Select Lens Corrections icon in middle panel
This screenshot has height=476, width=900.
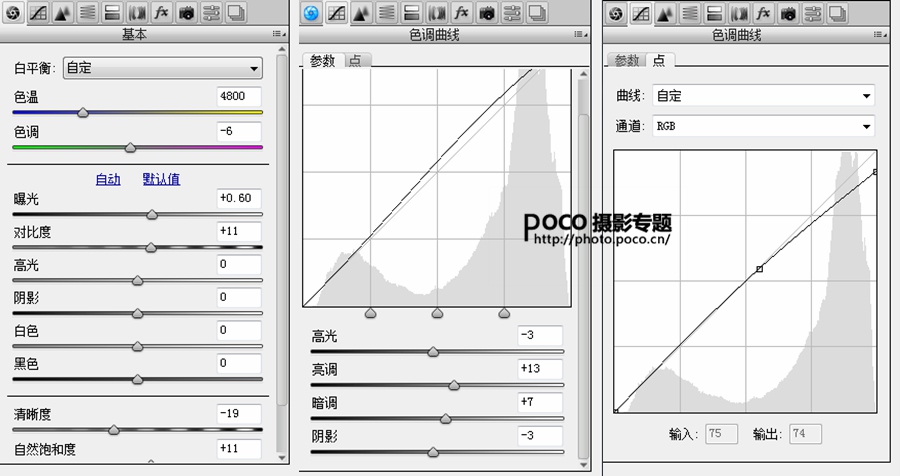437,13
